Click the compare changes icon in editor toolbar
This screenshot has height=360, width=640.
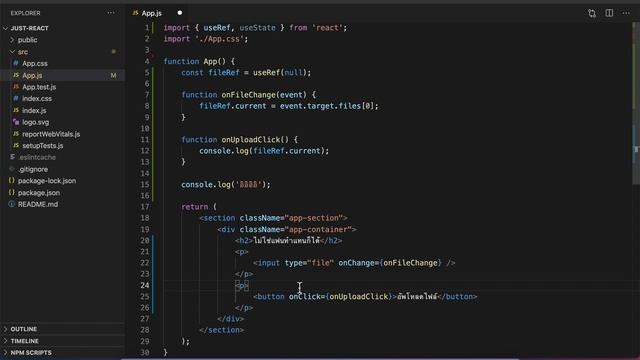[x=592, y=13]
